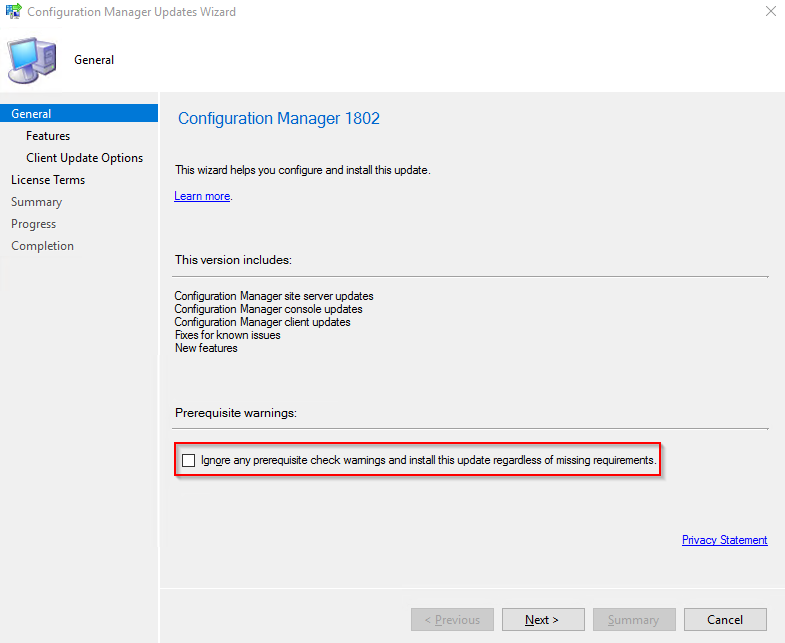The width and height of the screenshot is (785, 643).
Task: Click the wizard title bar text
Action: tap(131, 12)
